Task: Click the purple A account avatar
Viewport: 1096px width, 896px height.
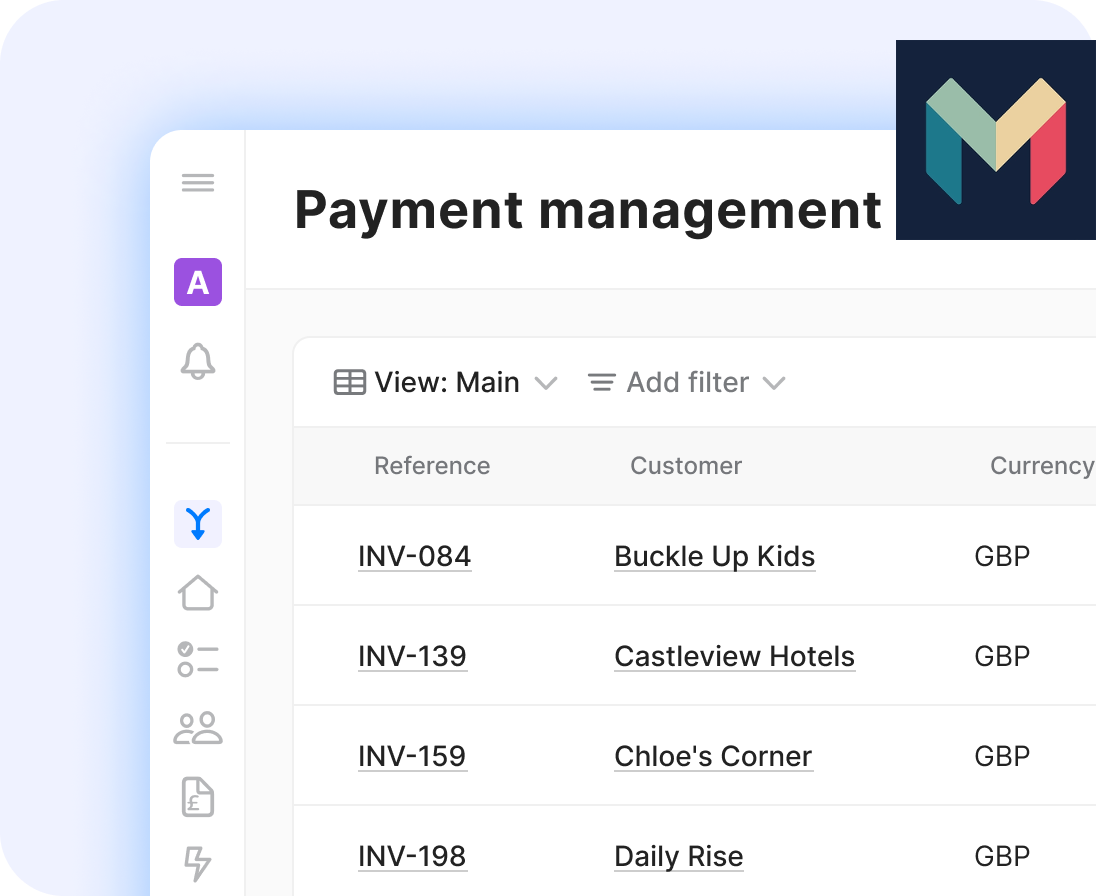Action: (197, 282)
